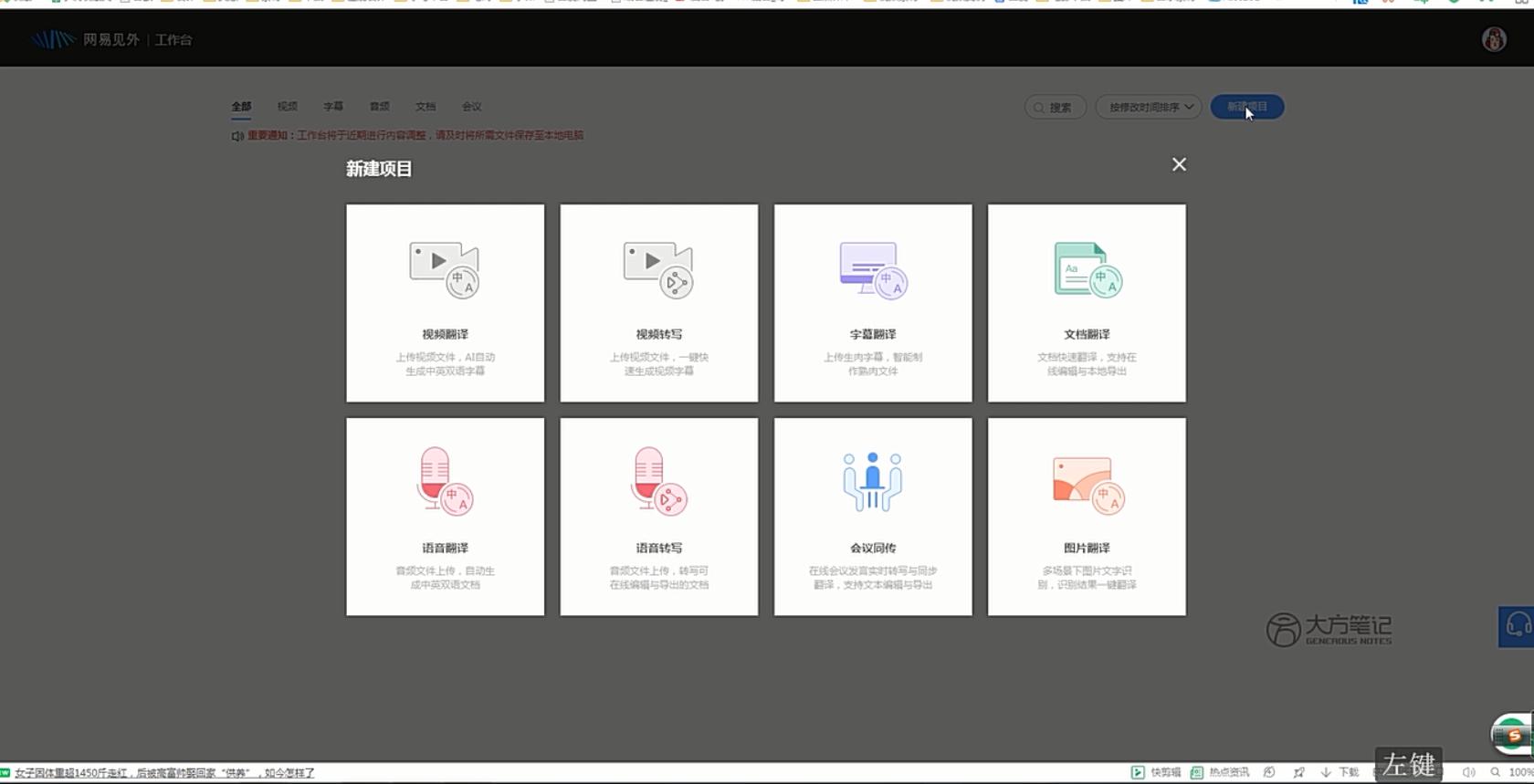Screen dimensions: 1534x784
Task: Open the user avatar menu
Action: 1494,39
